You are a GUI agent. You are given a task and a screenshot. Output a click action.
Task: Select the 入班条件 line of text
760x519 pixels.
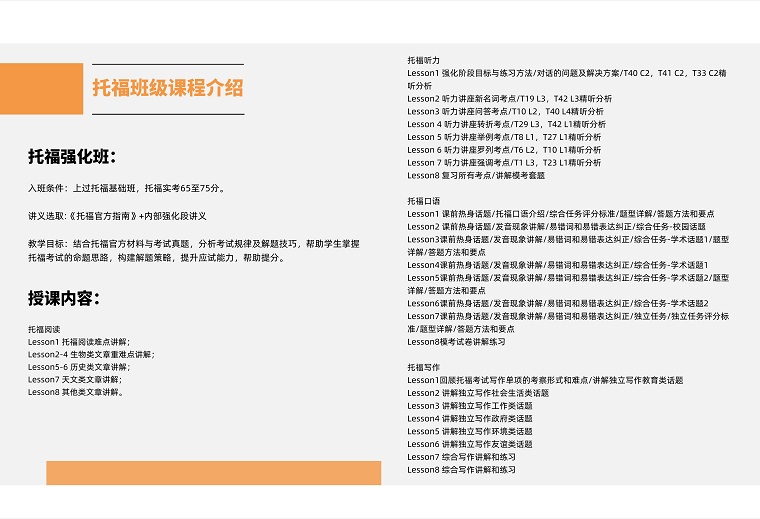click(x=126, y=188)
